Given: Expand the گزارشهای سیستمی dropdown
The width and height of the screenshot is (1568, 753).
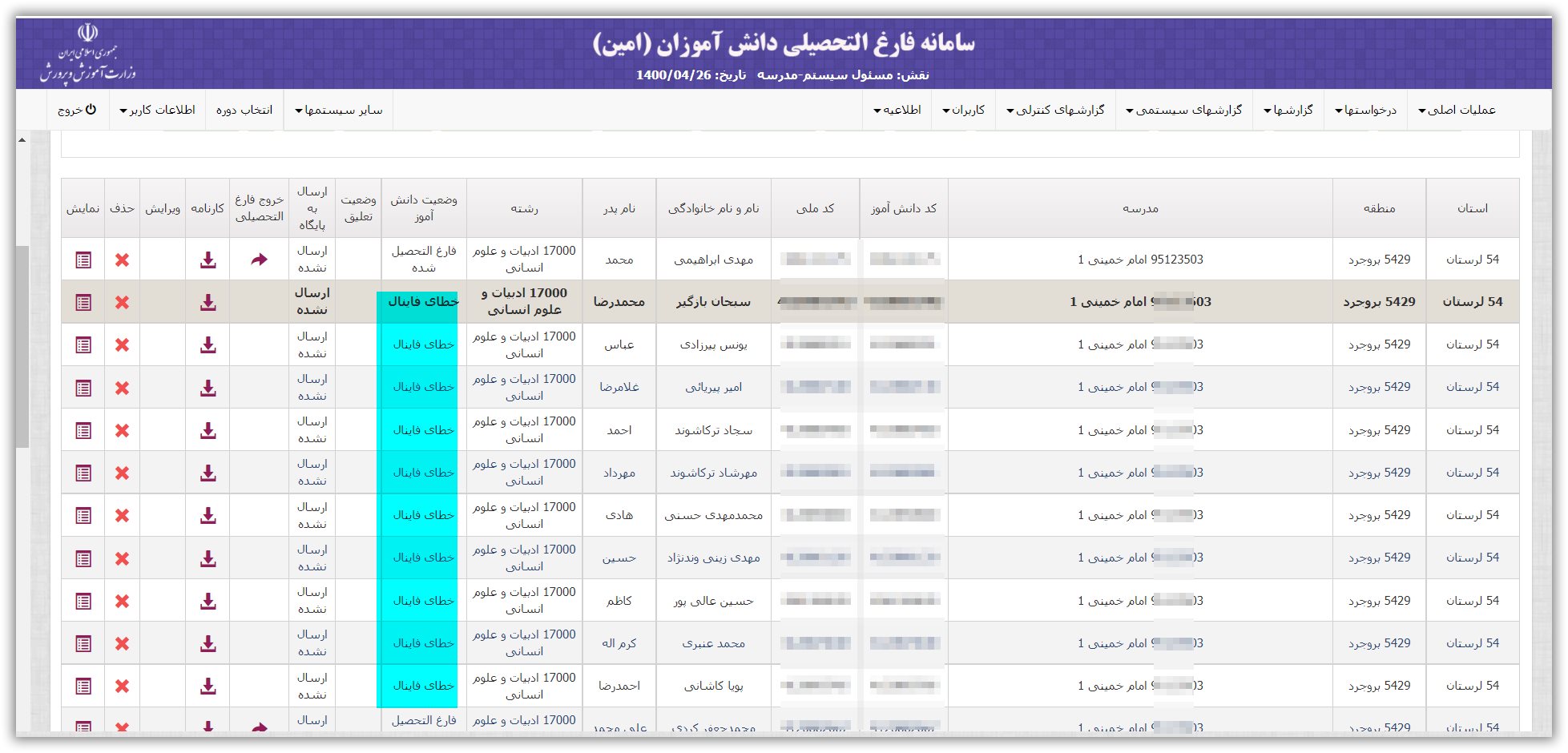Looking at the screenshot, I should click(1183, 110).
